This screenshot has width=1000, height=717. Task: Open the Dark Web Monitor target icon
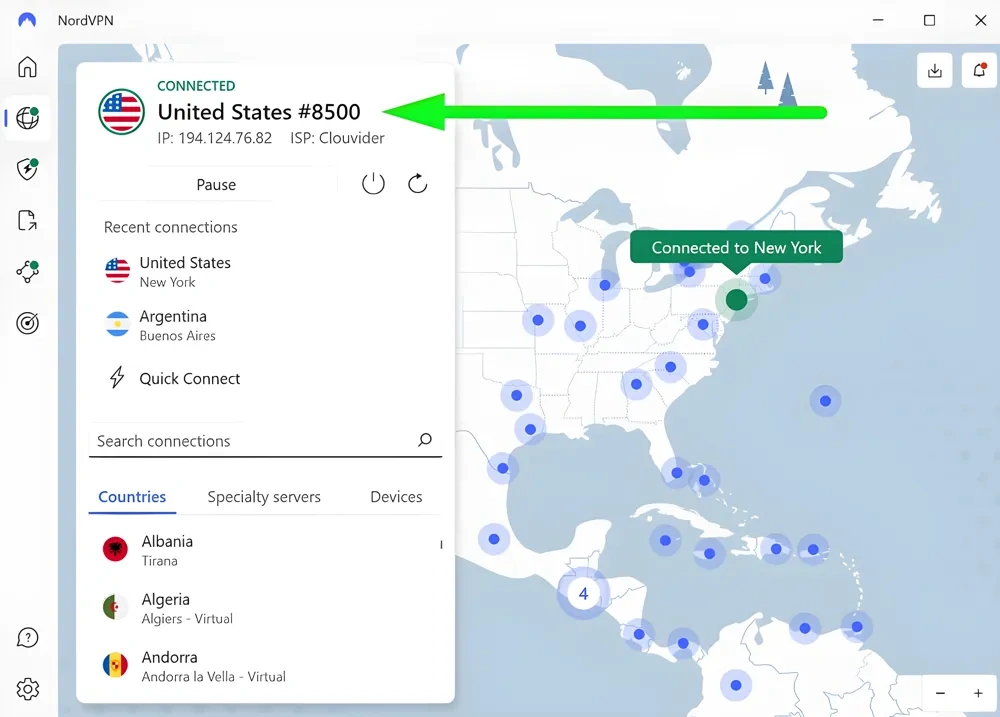[x=27, y=323]
